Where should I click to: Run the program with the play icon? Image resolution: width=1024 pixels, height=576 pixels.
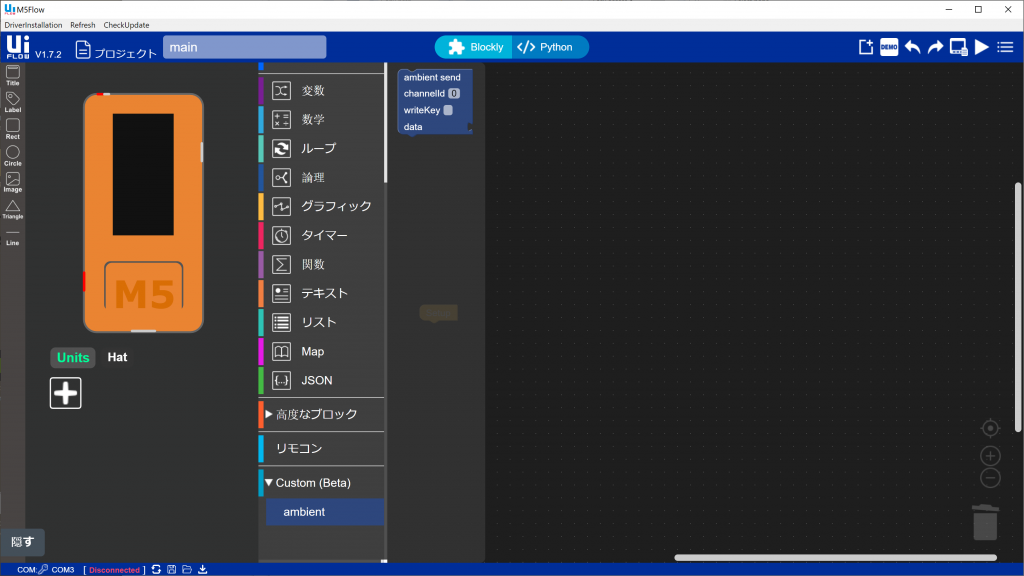click(982, 46)
